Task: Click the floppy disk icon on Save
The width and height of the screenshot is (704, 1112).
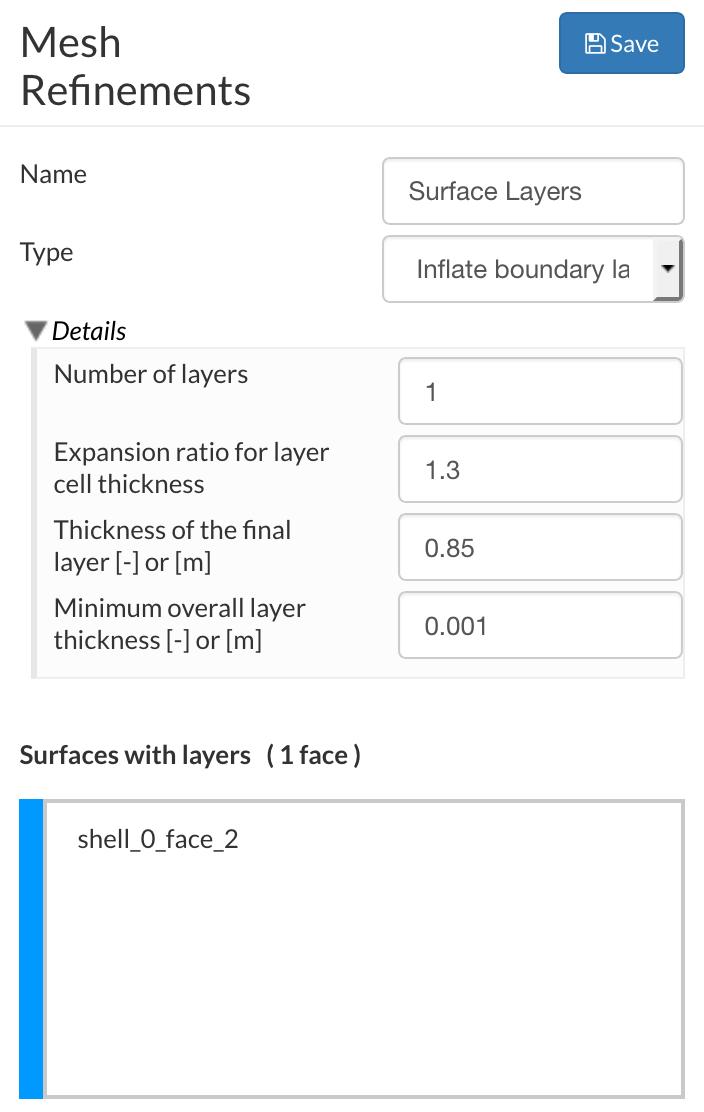Action: click(x=595, y=43)
